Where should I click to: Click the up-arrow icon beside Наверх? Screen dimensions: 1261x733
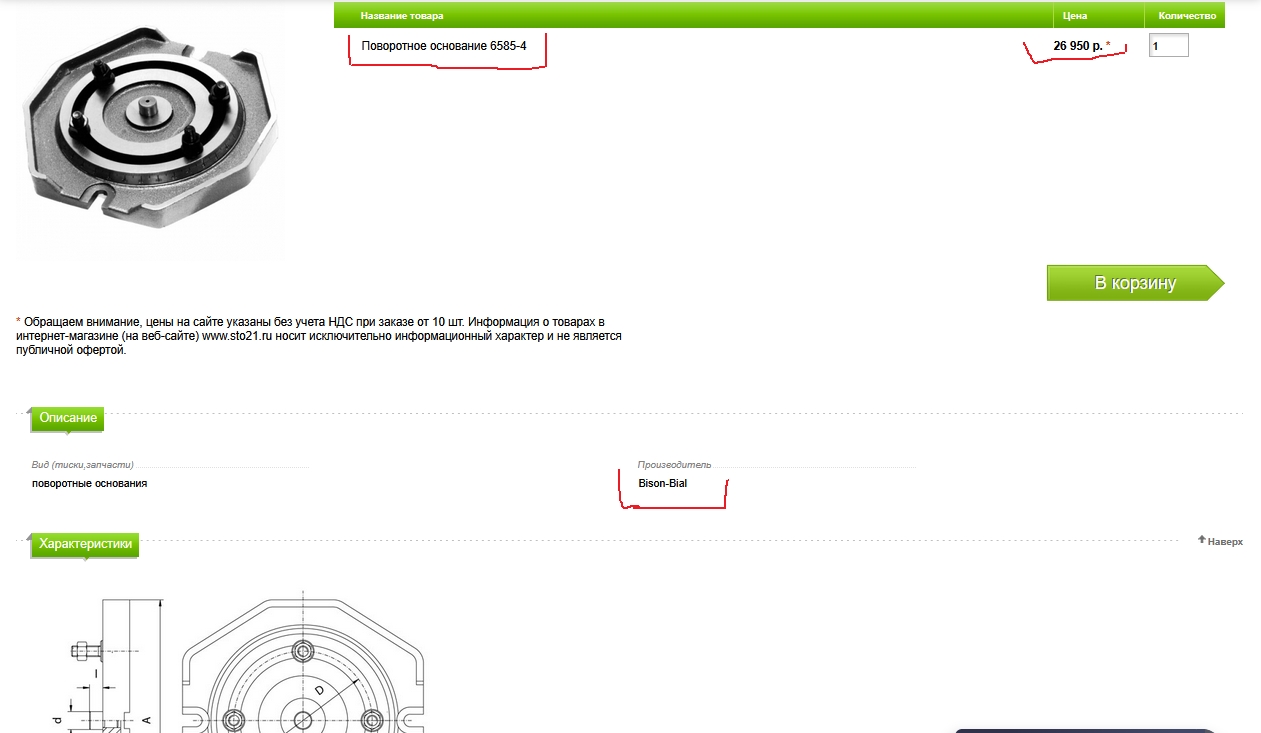[1201, 540]
